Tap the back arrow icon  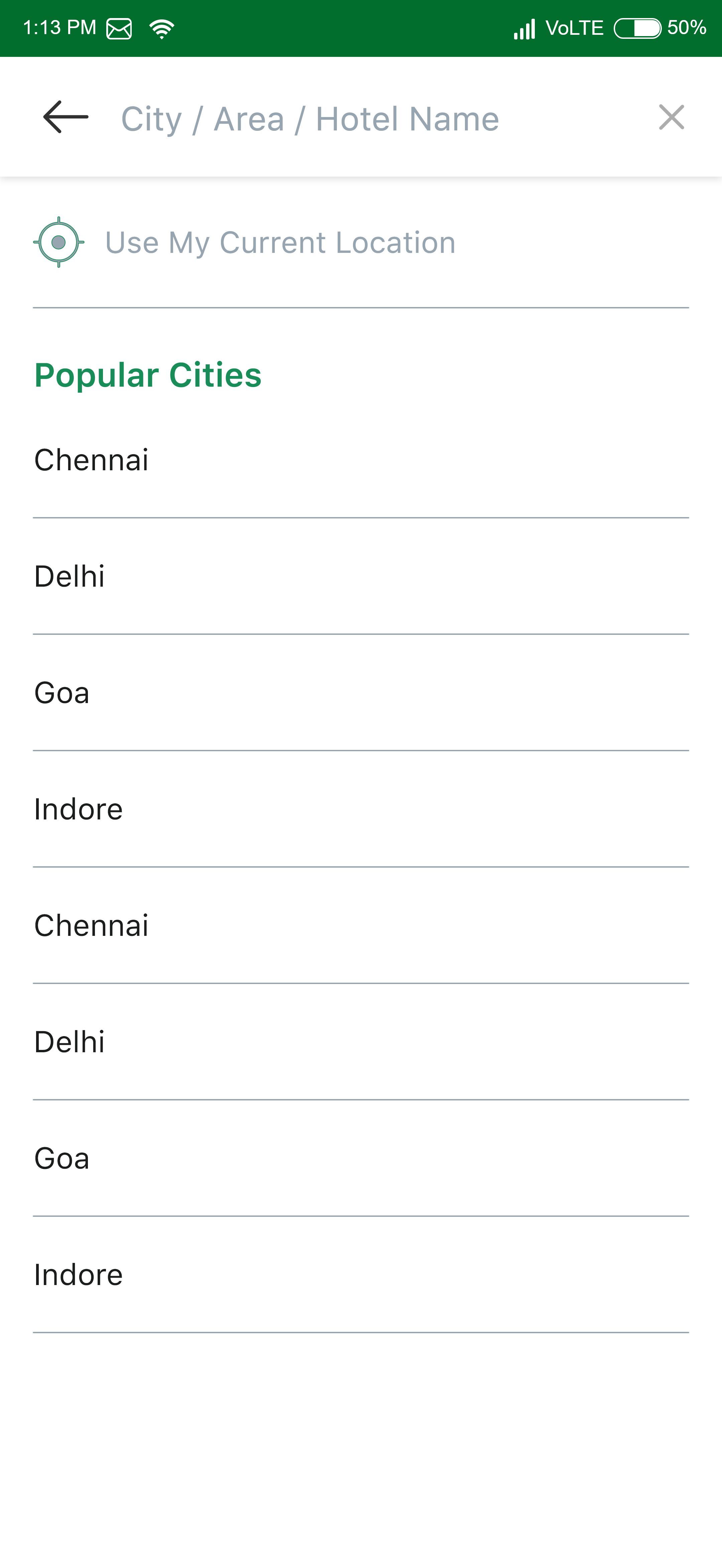(66, 117)
